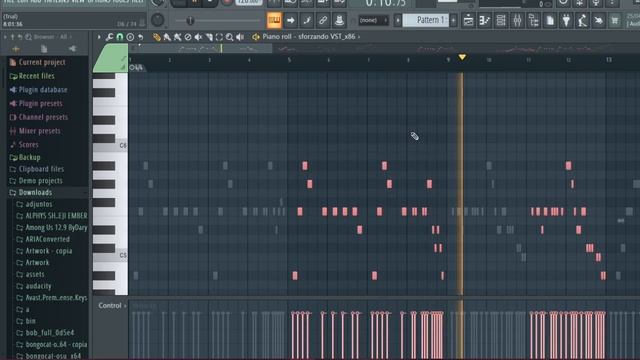Click the round knob left of slider
Image resolution: width=640 pixels, height=360 pixels.
click(x=158, y=20)
